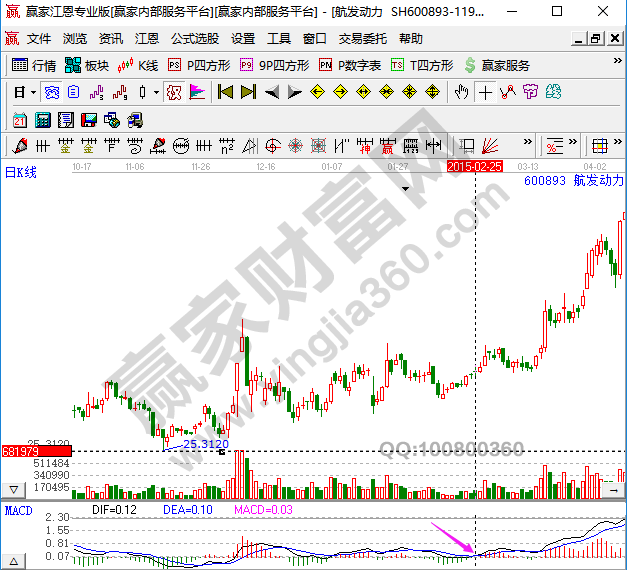627x570 pixels.
Task: Click the 2015-02-25 date marker
Action: coord(474,166)
